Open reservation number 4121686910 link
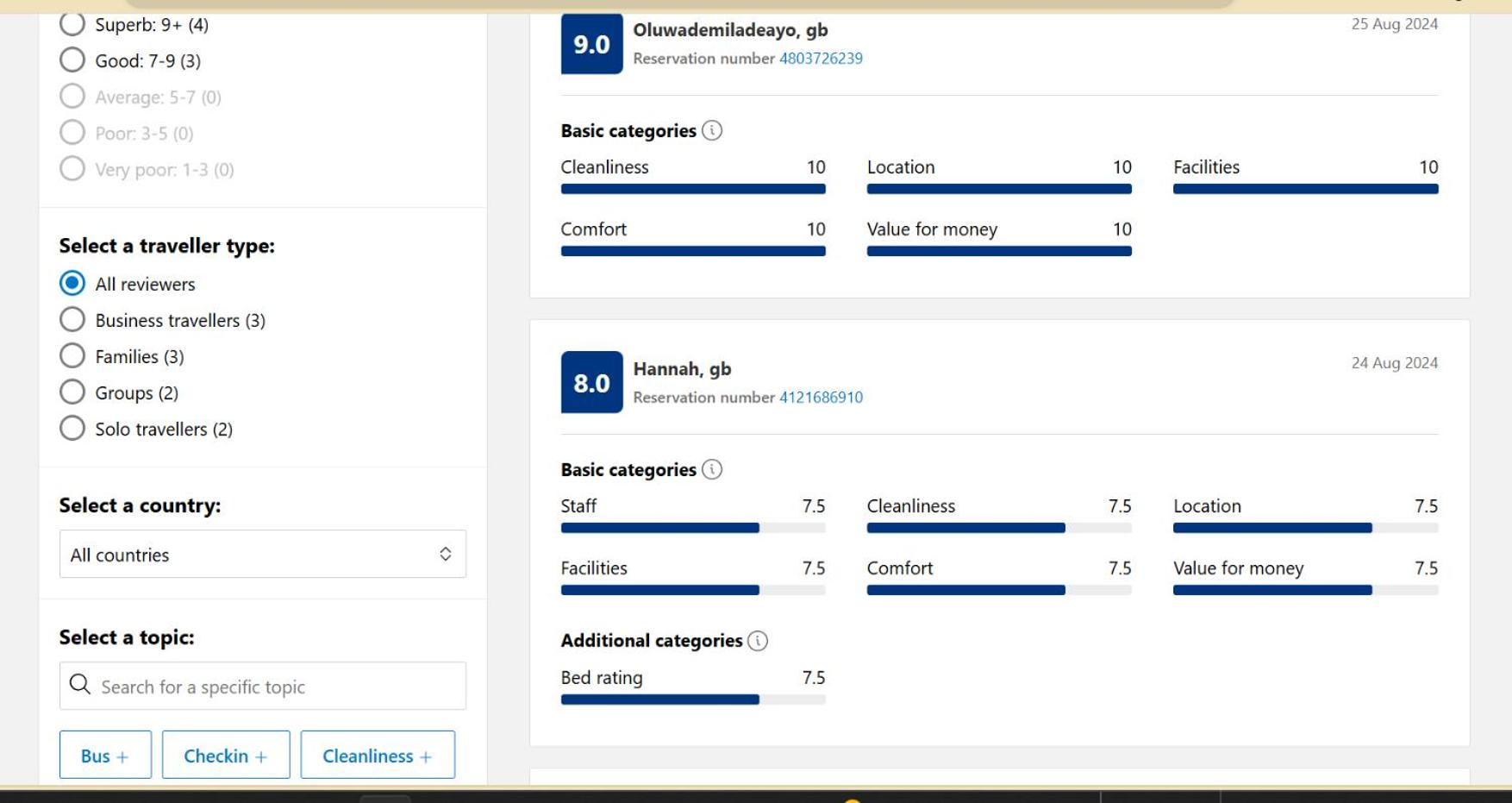This screenshot has height=803, width=1512. [x=821, y=397]
